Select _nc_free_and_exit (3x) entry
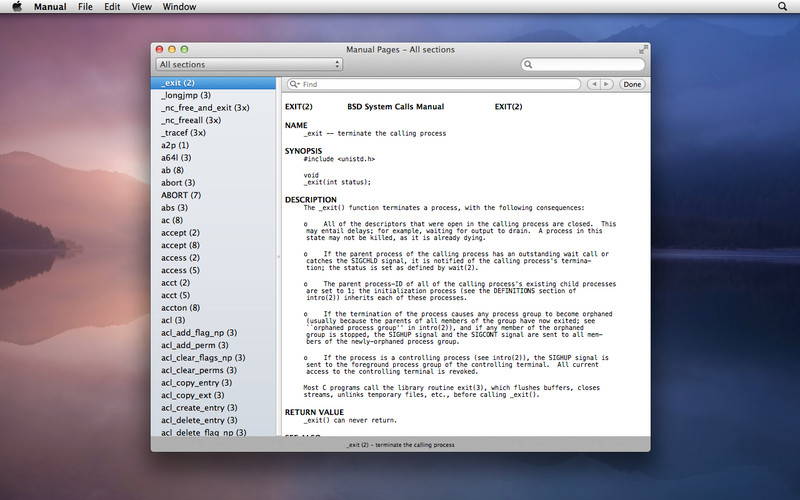This screenshot has width=800, height=500. [213, 108]
